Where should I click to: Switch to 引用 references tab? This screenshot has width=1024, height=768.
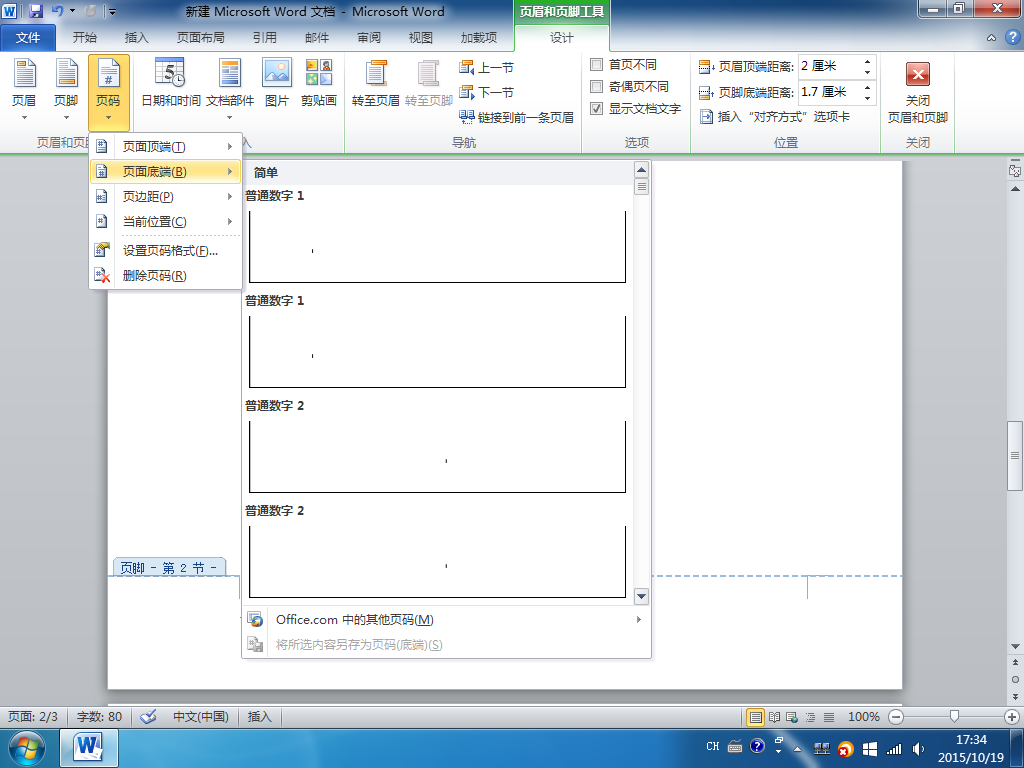pos(264,38)
